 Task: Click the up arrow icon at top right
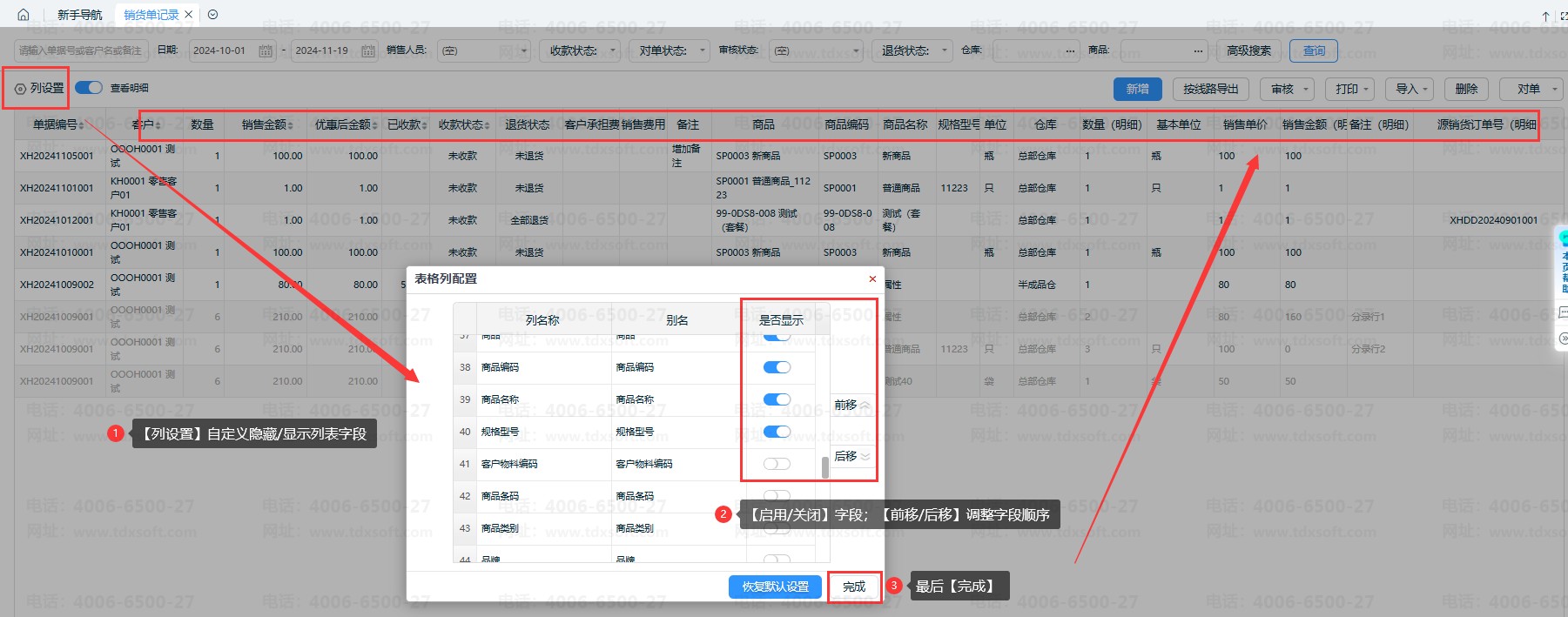[x=1545, y=16]
